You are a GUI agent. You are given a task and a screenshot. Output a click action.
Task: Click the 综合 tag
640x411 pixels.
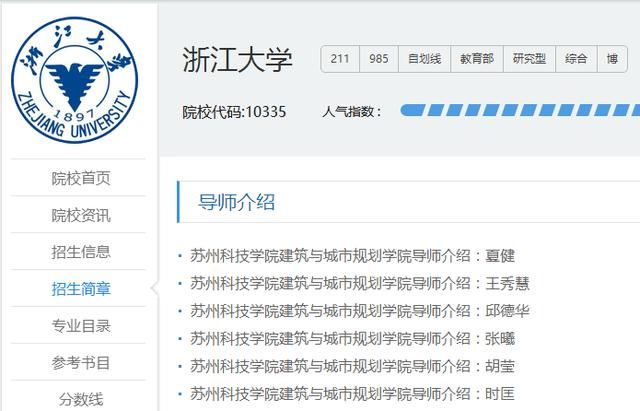click(x=576, y=59)
